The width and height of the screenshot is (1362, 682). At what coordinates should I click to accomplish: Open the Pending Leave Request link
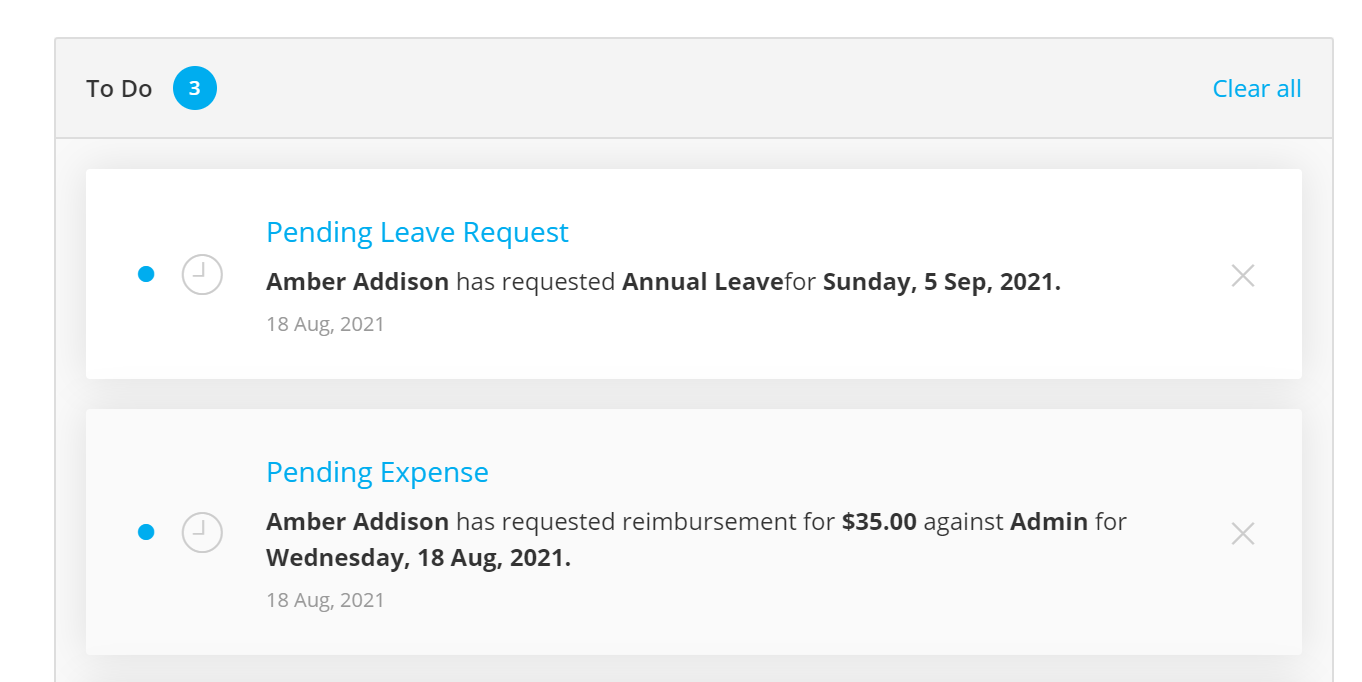click(x=417, y=232)
